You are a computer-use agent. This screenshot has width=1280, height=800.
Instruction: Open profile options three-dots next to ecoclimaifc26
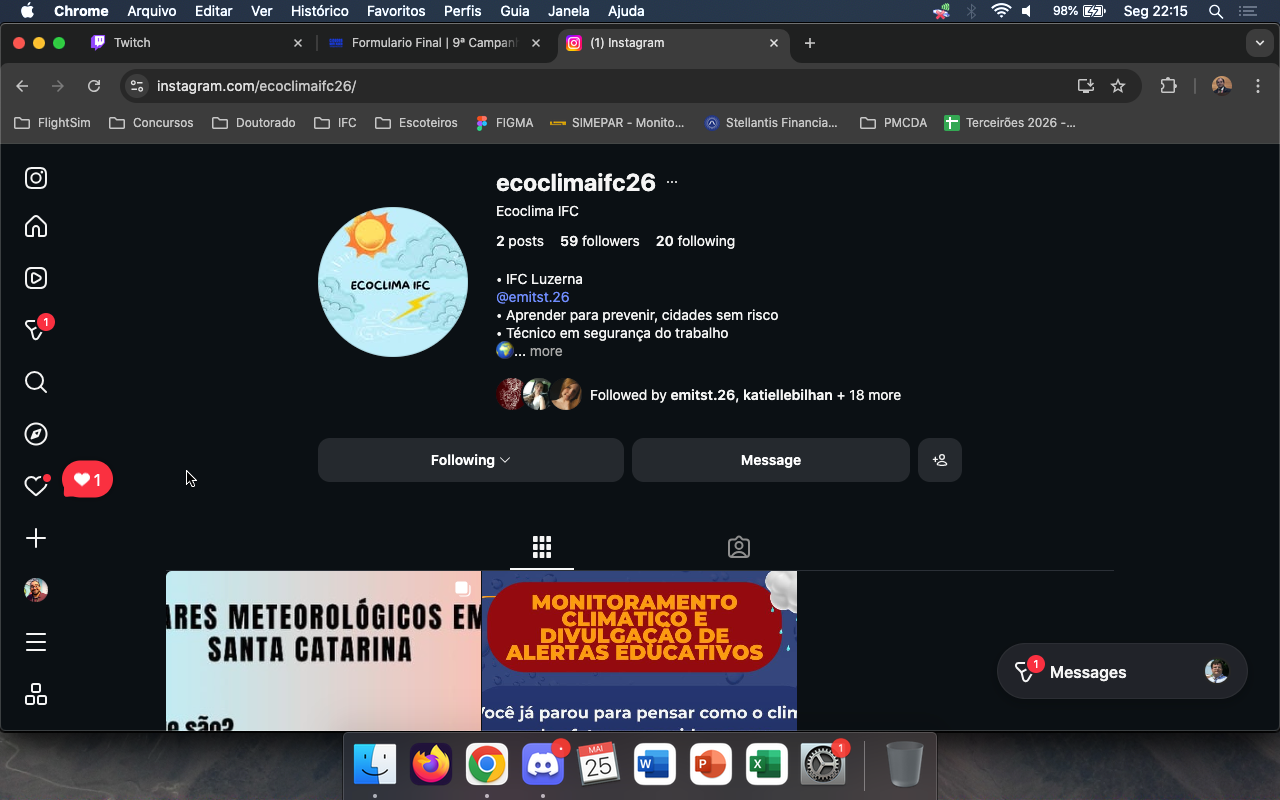(672, 182)
